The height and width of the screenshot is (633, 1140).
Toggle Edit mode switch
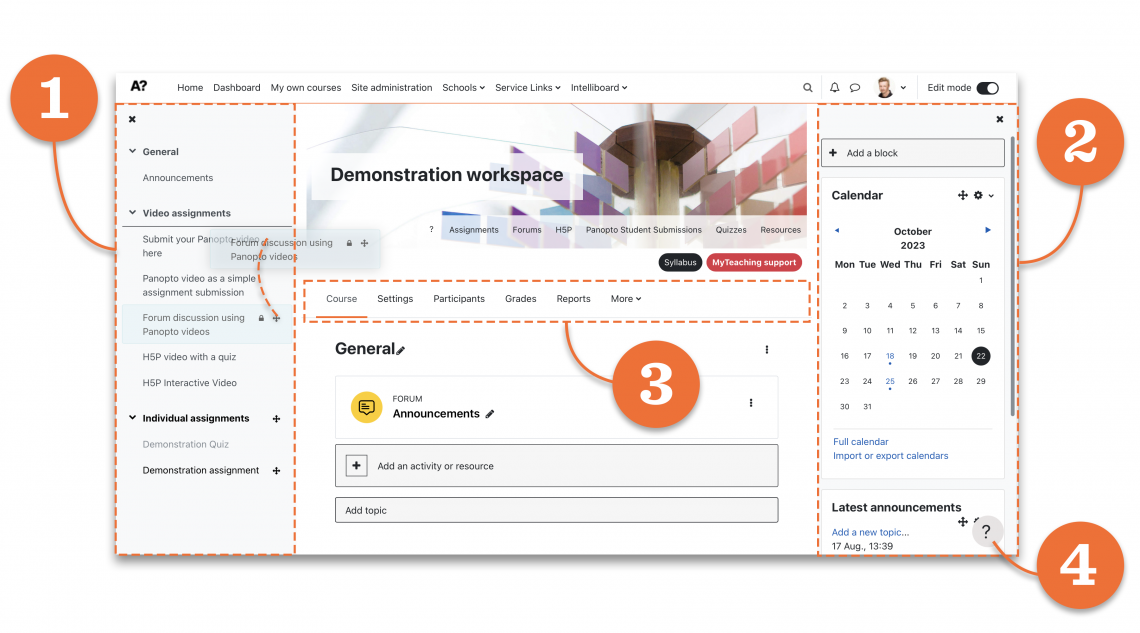click(x=987, y=88)
